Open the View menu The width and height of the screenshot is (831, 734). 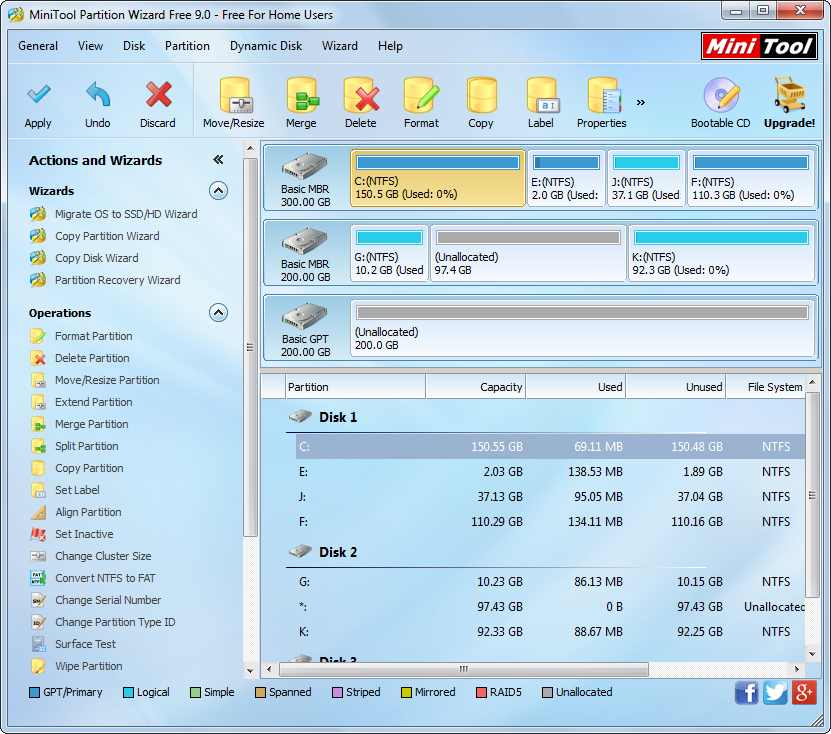[x=91, y=46]
